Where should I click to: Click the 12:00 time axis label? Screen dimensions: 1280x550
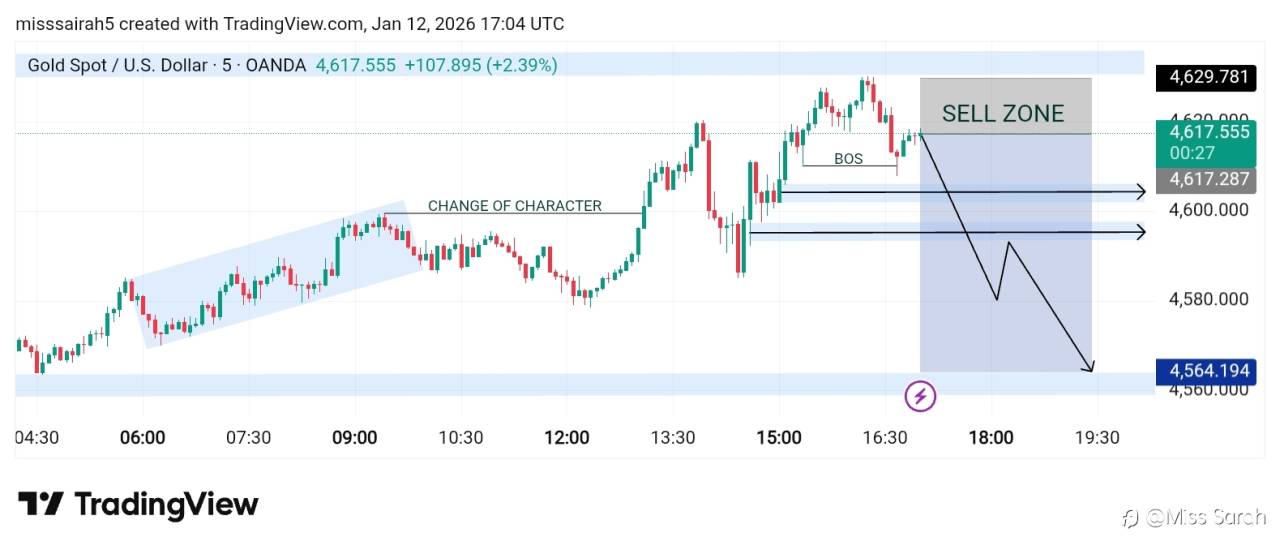coord(567,437)
